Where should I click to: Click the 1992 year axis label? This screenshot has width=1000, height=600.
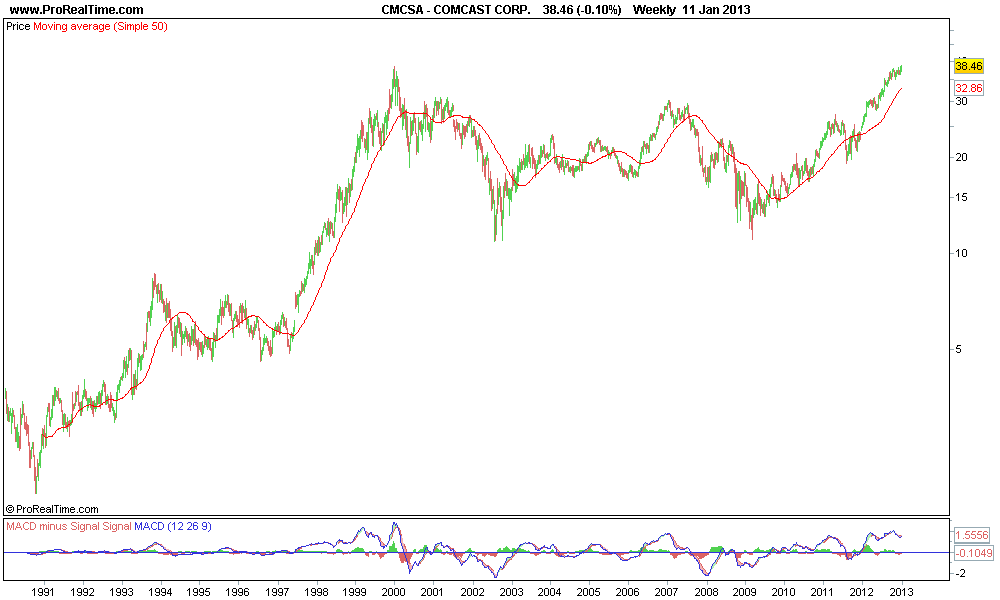(x=82, y=592)
